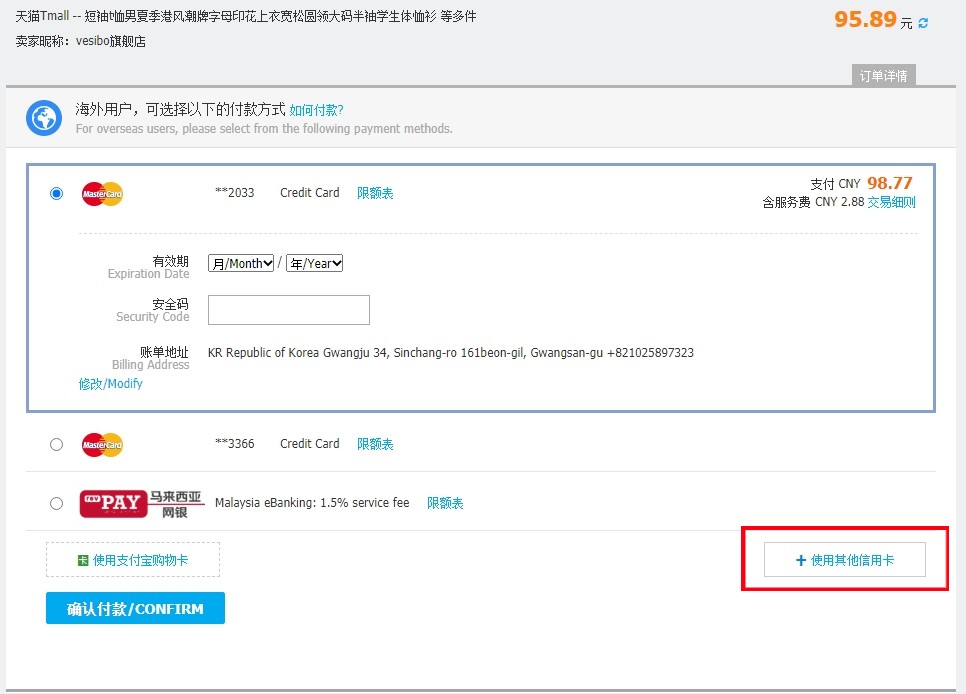
Task: Click the total amount 98.77
Action: pyautogui.click(x=890, y=183)
